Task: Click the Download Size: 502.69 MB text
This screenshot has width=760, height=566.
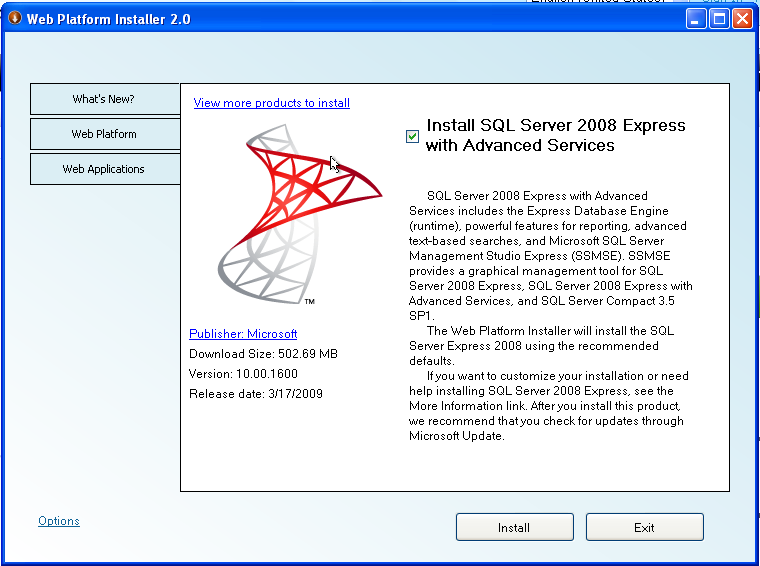Action: click(263, 354)
